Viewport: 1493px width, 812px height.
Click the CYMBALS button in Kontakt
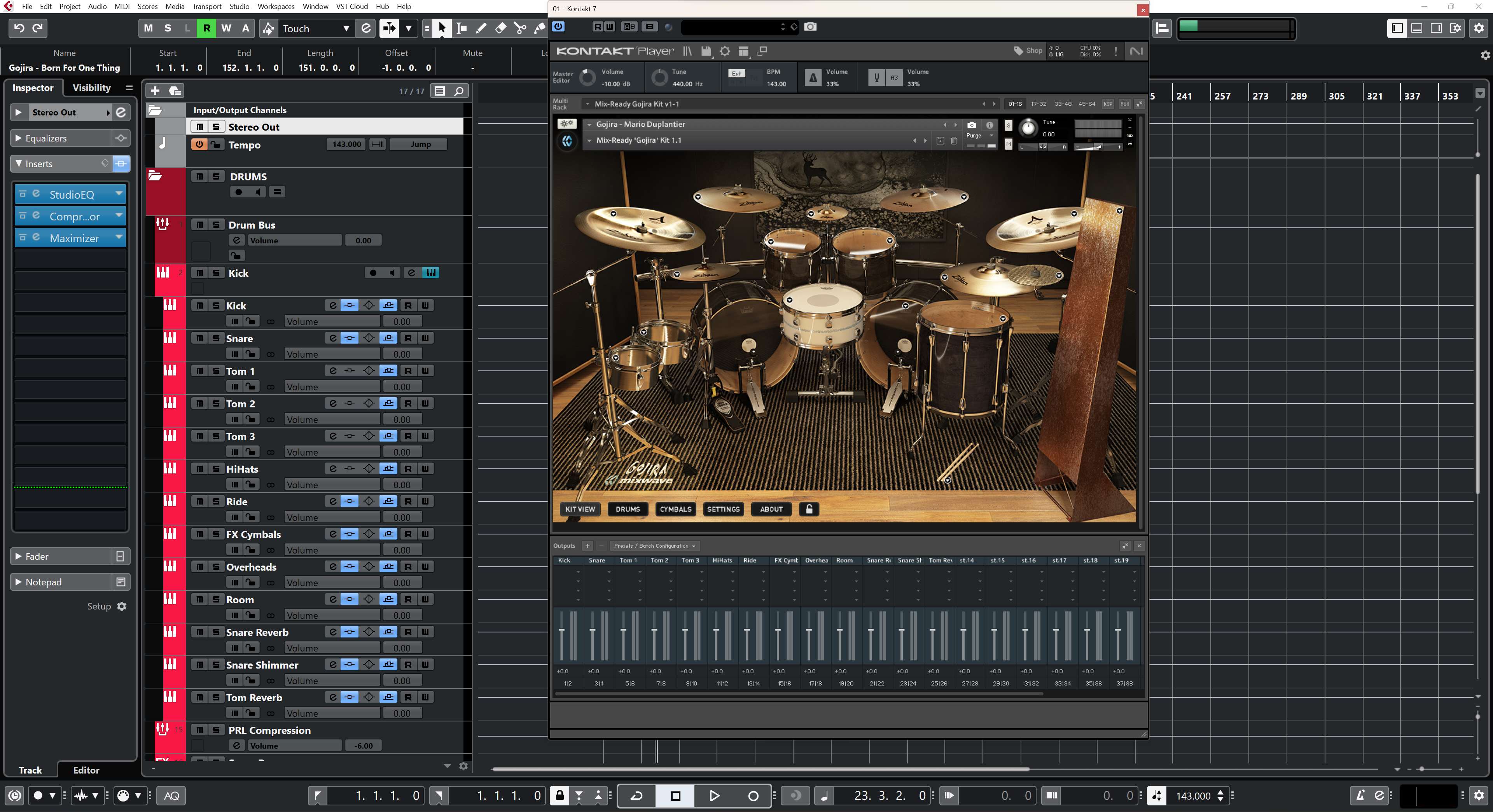[675, 509]
